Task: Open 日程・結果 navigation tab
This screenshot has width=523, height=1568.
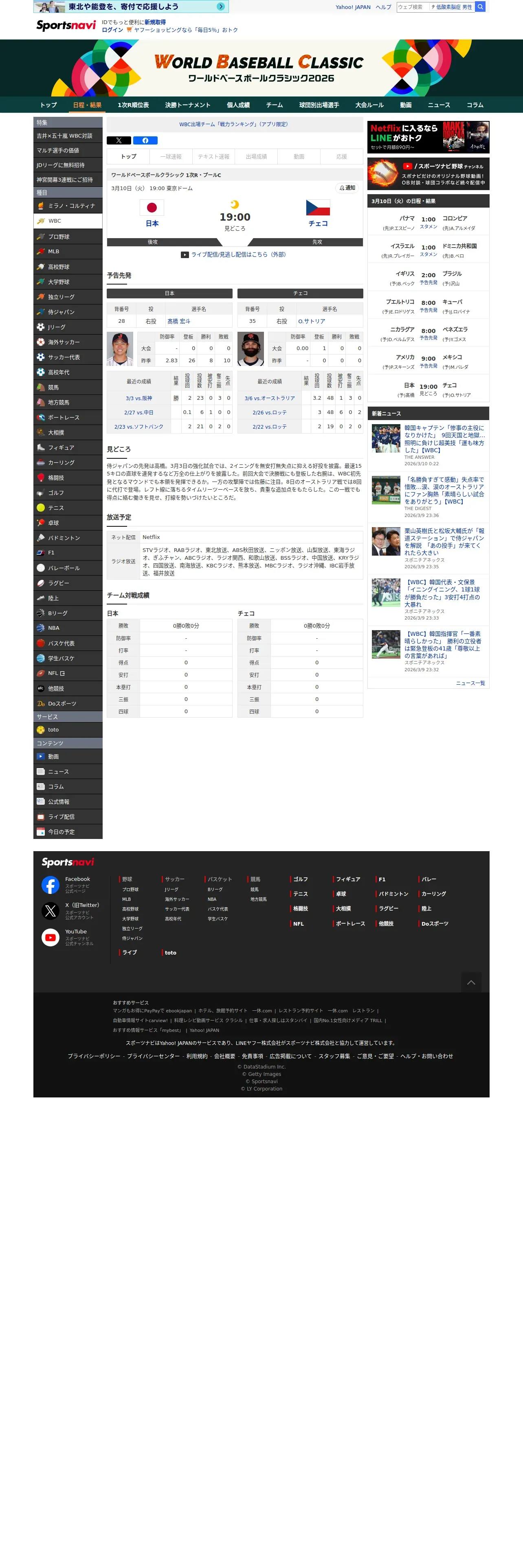Action: coord(87,105)
